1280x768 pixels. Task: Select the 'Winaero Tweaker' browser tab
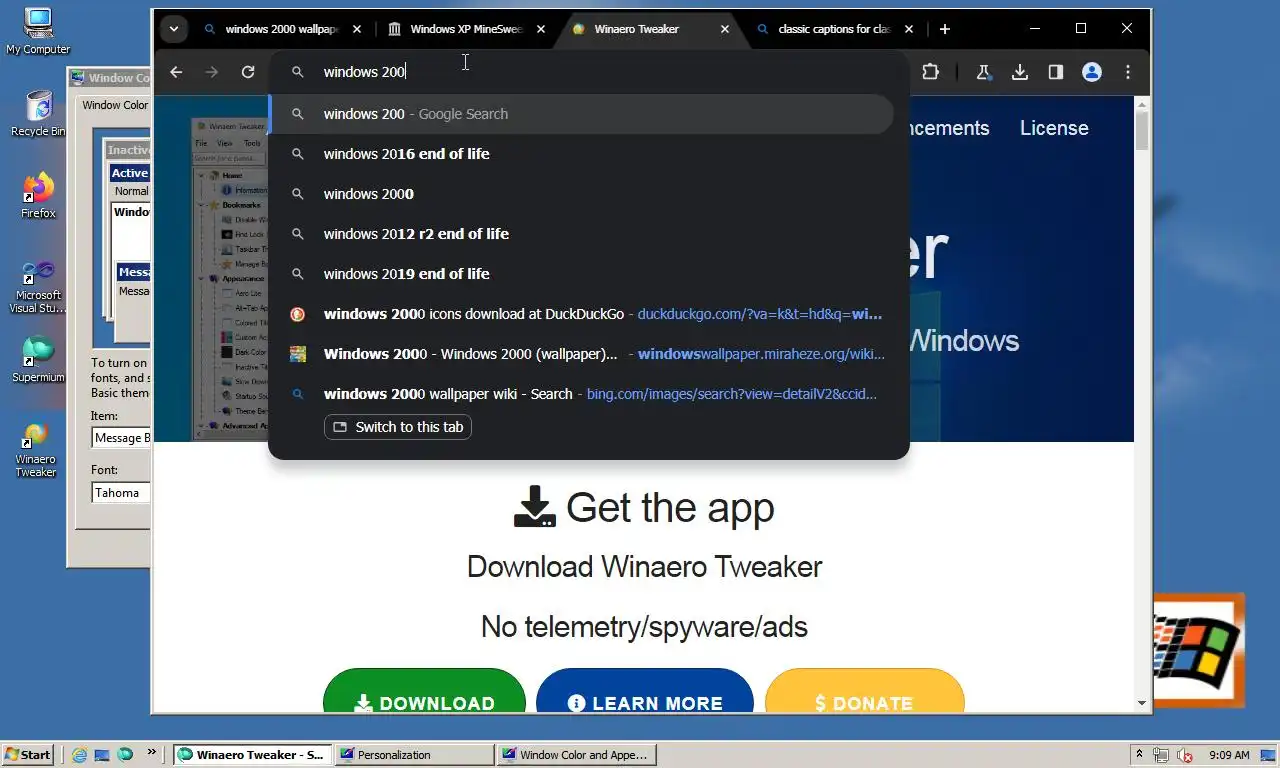point(650,29)
